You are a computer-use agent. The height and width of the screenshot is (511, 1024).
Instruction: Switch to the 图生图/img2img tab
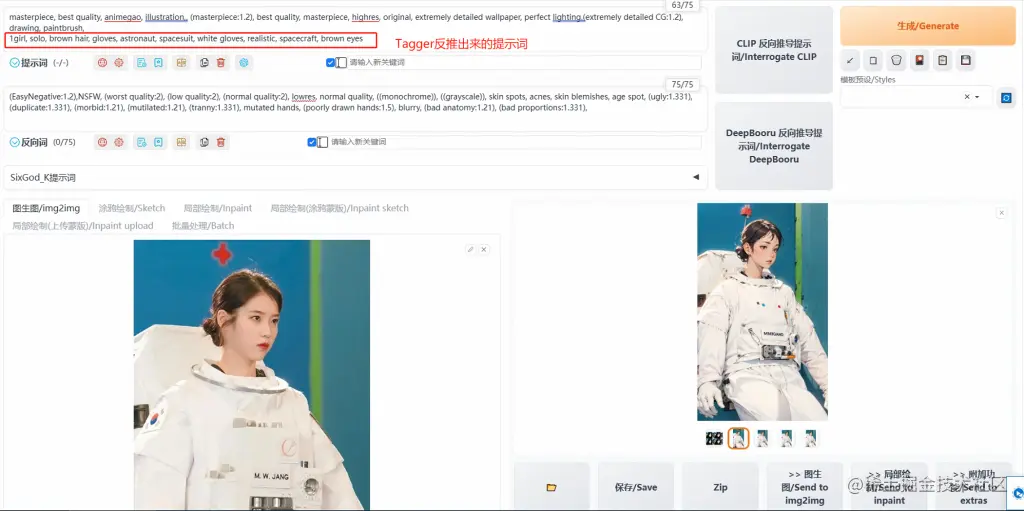point(46,208)
